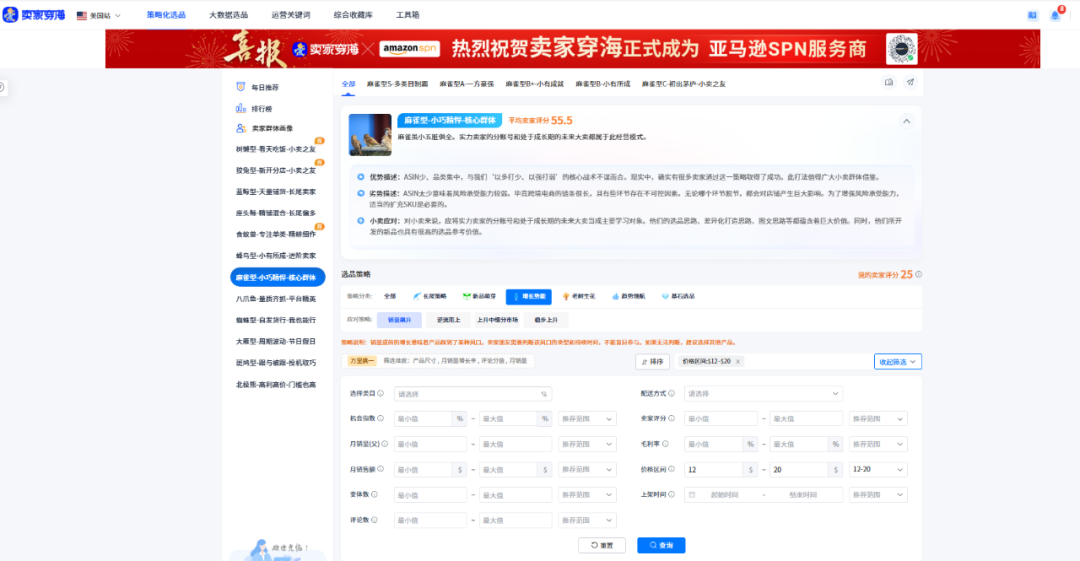Viewport: 1080px width, 561px height.
Task: Open the 综合收藏库 top menu
Action: (x=353, y=14)
